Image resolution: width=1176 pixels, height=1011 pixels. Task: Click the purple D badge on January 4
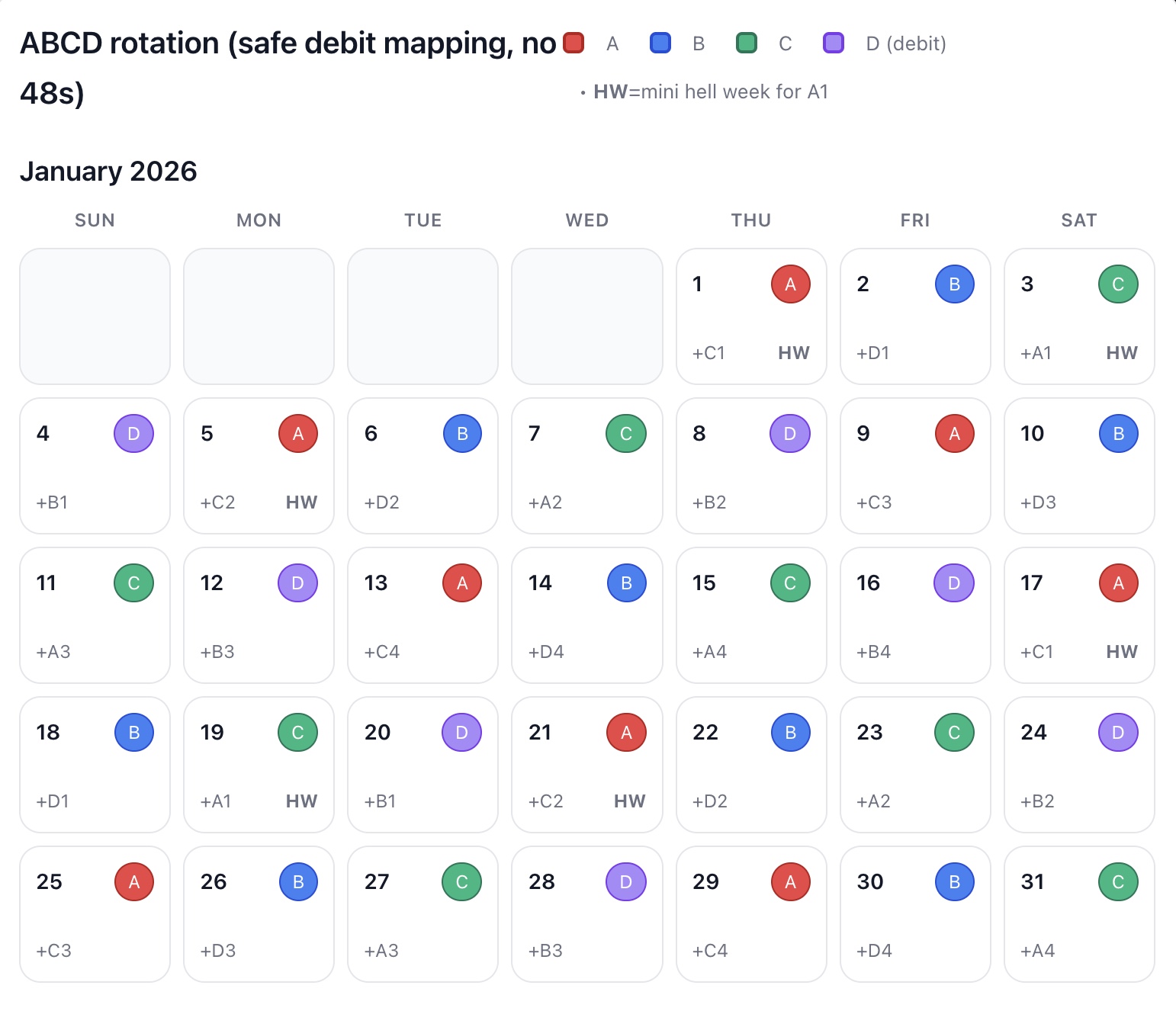(x=133, y=434)
